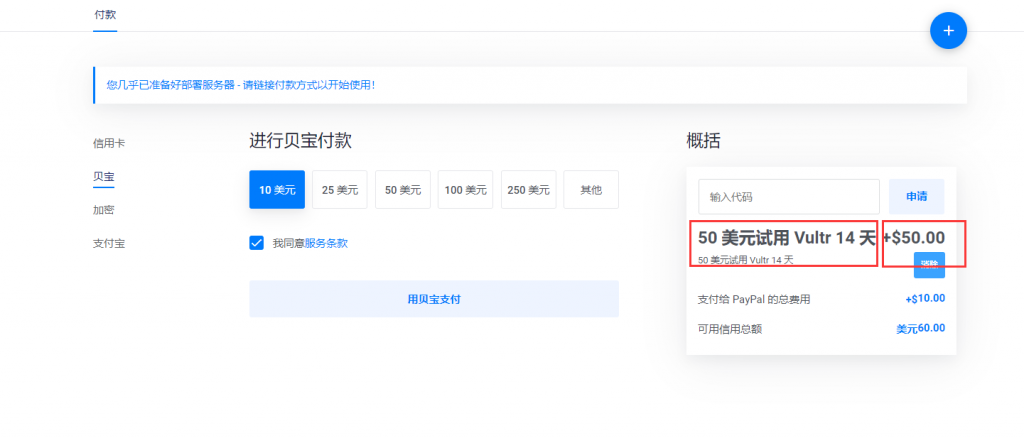Choose the 250 美元 amount option
Viewport: 1024px width, 438px height.
point(529,190)
